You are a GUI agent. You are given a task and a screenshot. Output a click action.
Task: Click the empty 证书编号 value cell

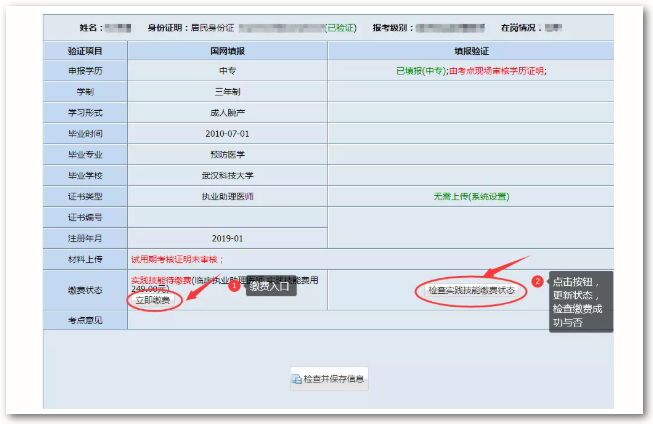pos(227,218)
